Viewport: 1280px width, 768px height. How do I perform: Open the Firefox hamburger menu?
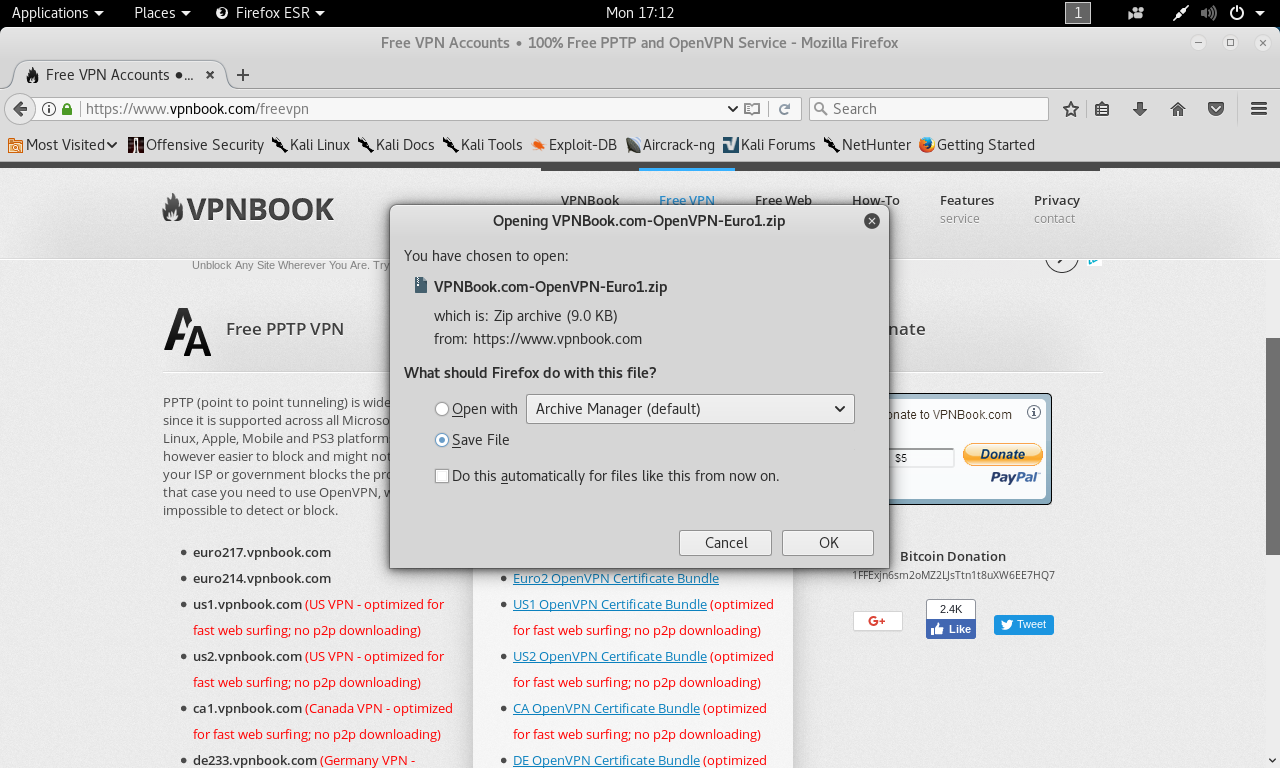[1259, 109]
